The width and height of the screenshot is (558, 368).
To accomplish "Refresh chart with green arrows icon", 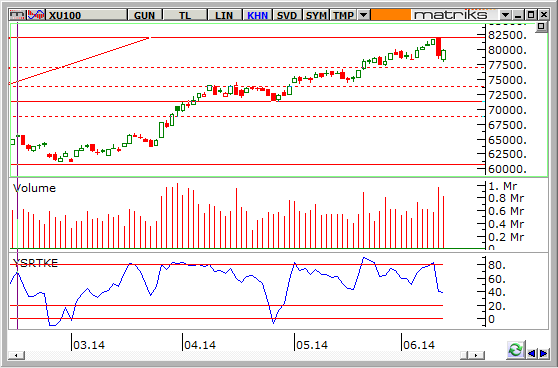I will click(x=516, y=350).
